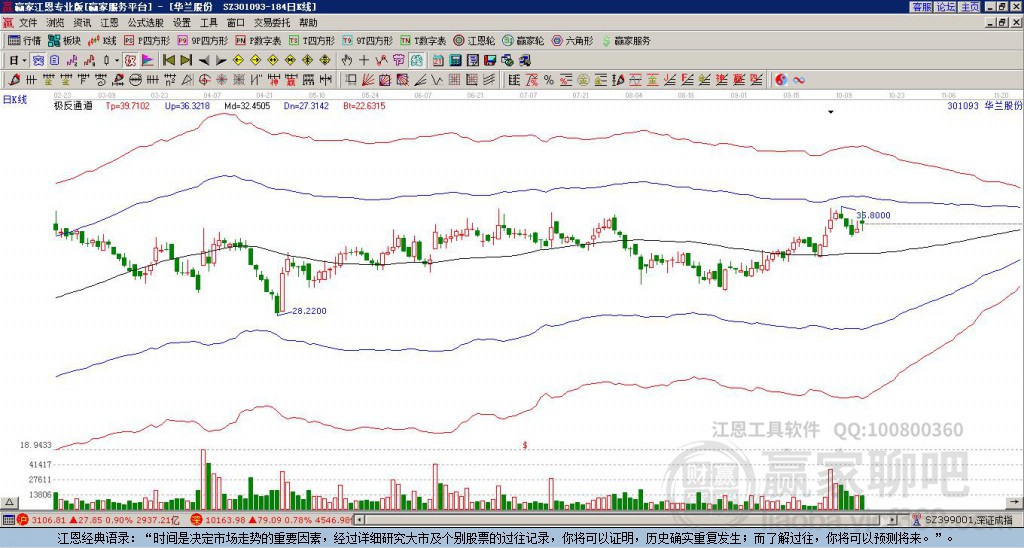
Task: Open the 公式选股 menu
Action: click(x=145, y=23)
